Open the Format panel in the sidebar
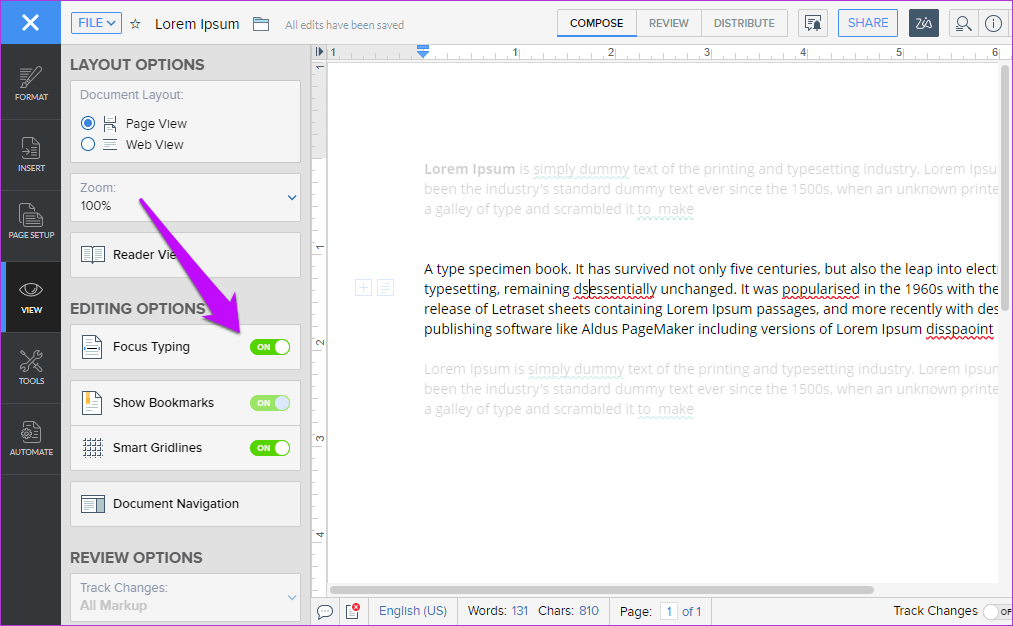 pos(31,84)
